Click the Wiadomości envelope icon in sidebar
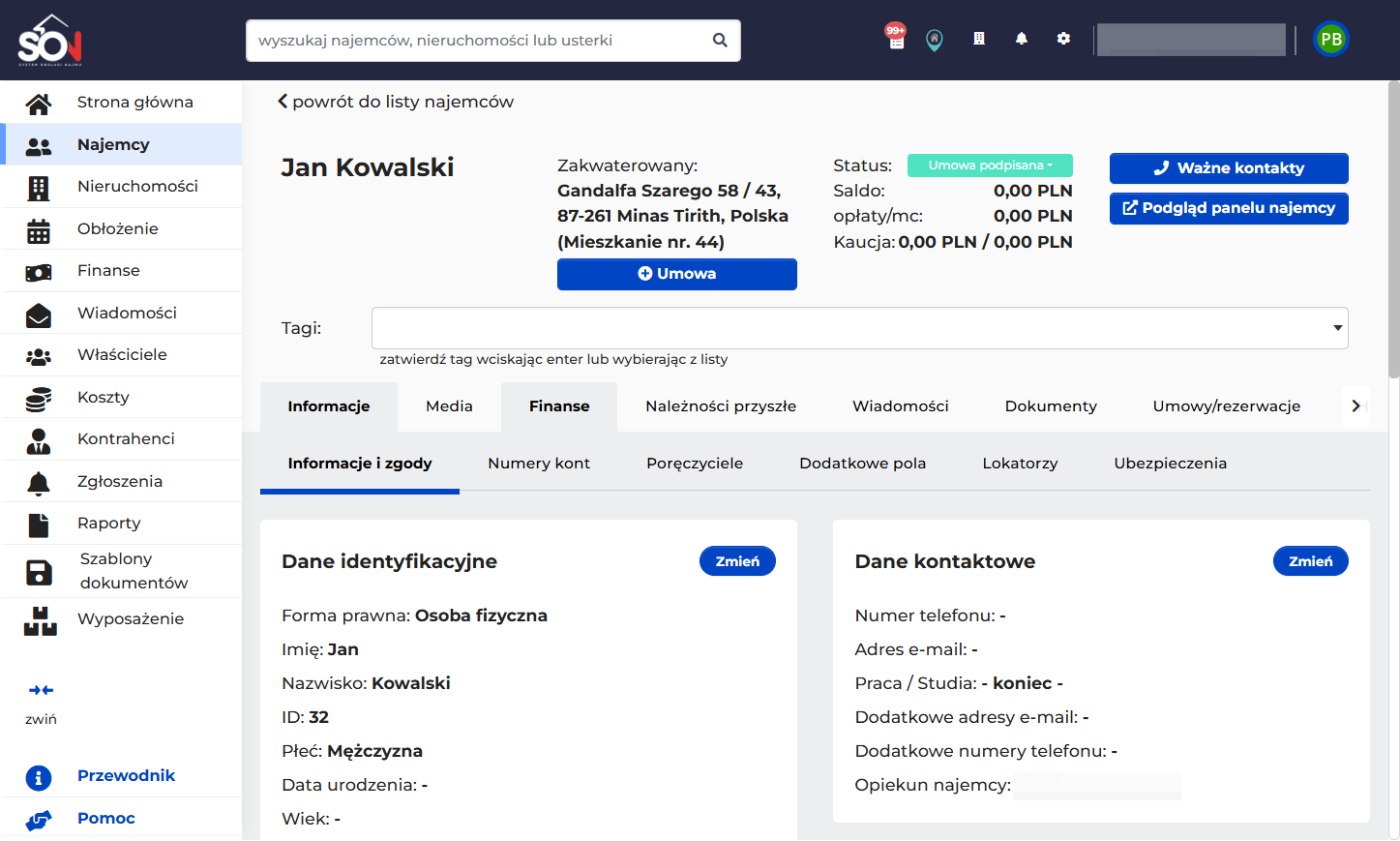The height and width of the screenshot is (841, 1400). point(39,314)
